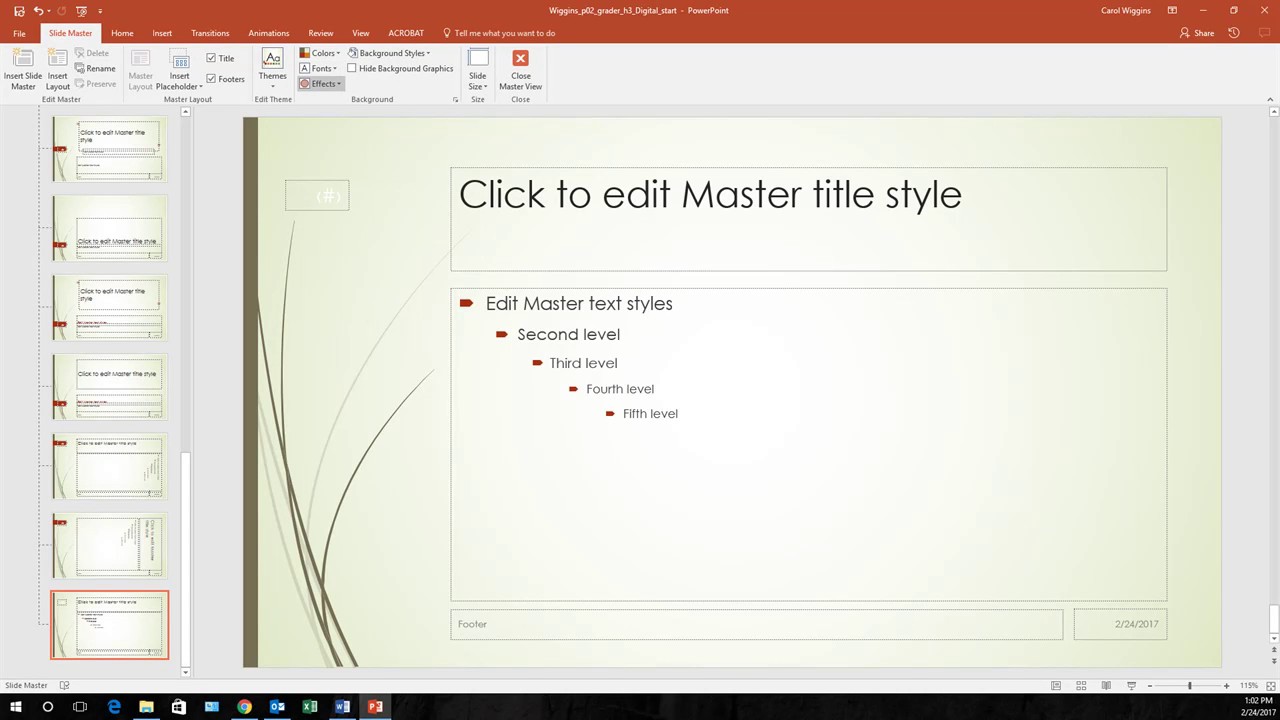Open Excel from taskbar
This screenshot has height=720, width=1280.
click(x=310, y=706)
